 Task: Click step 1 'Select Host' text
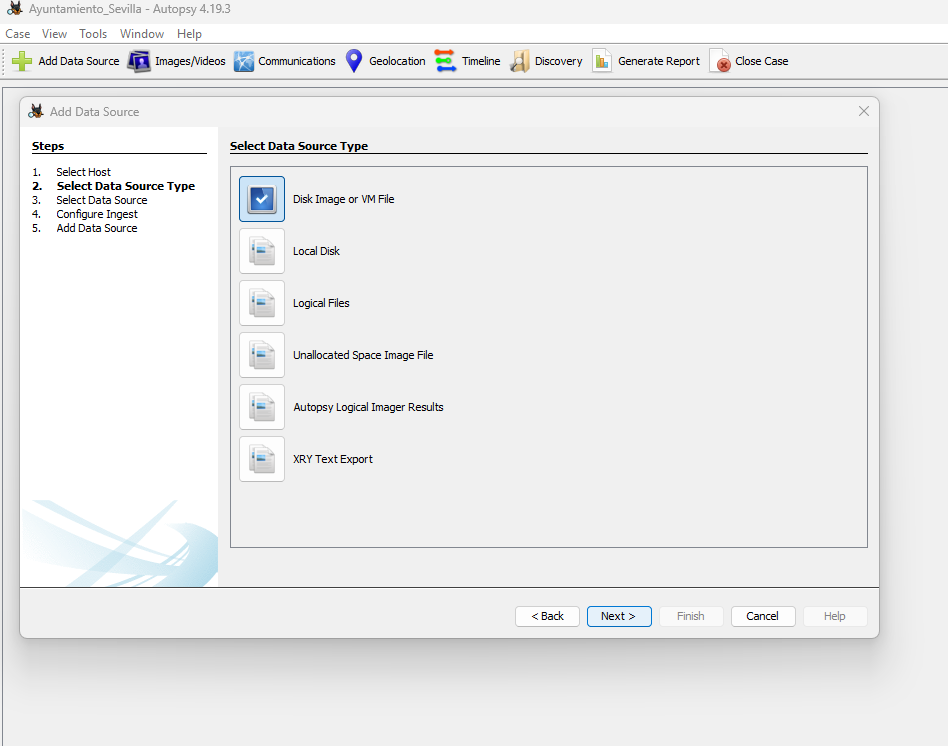click(x=83, y=172)
